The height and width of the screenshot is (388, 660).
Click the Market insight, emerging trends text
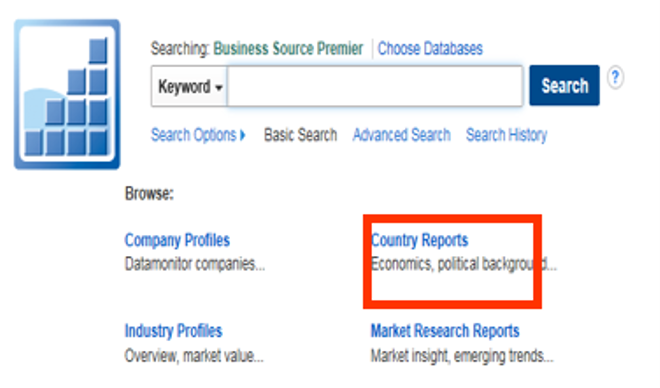tap(462, 356)
